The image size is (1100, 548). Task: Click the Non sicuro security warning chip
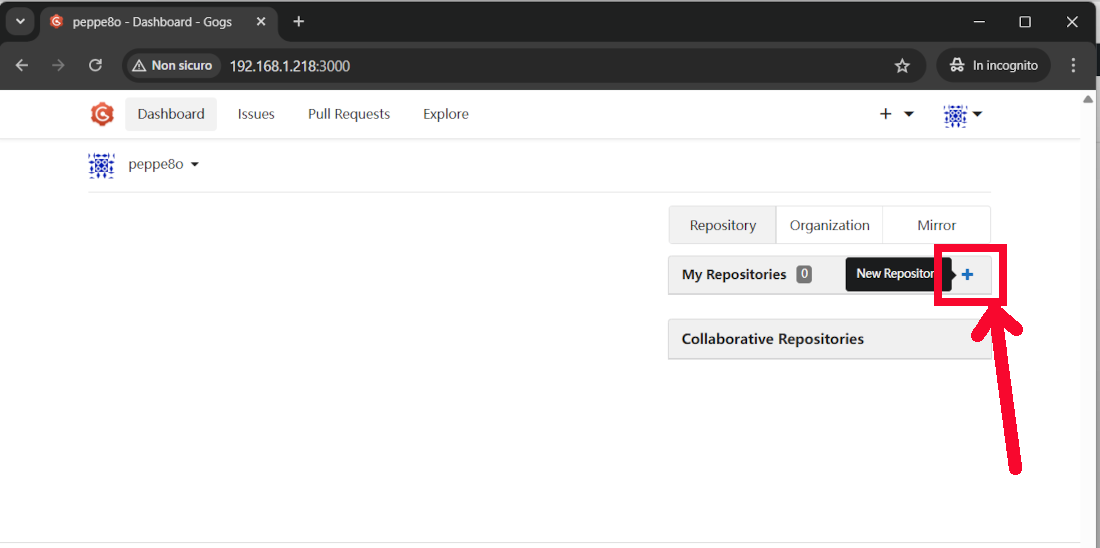coord(174,66)
